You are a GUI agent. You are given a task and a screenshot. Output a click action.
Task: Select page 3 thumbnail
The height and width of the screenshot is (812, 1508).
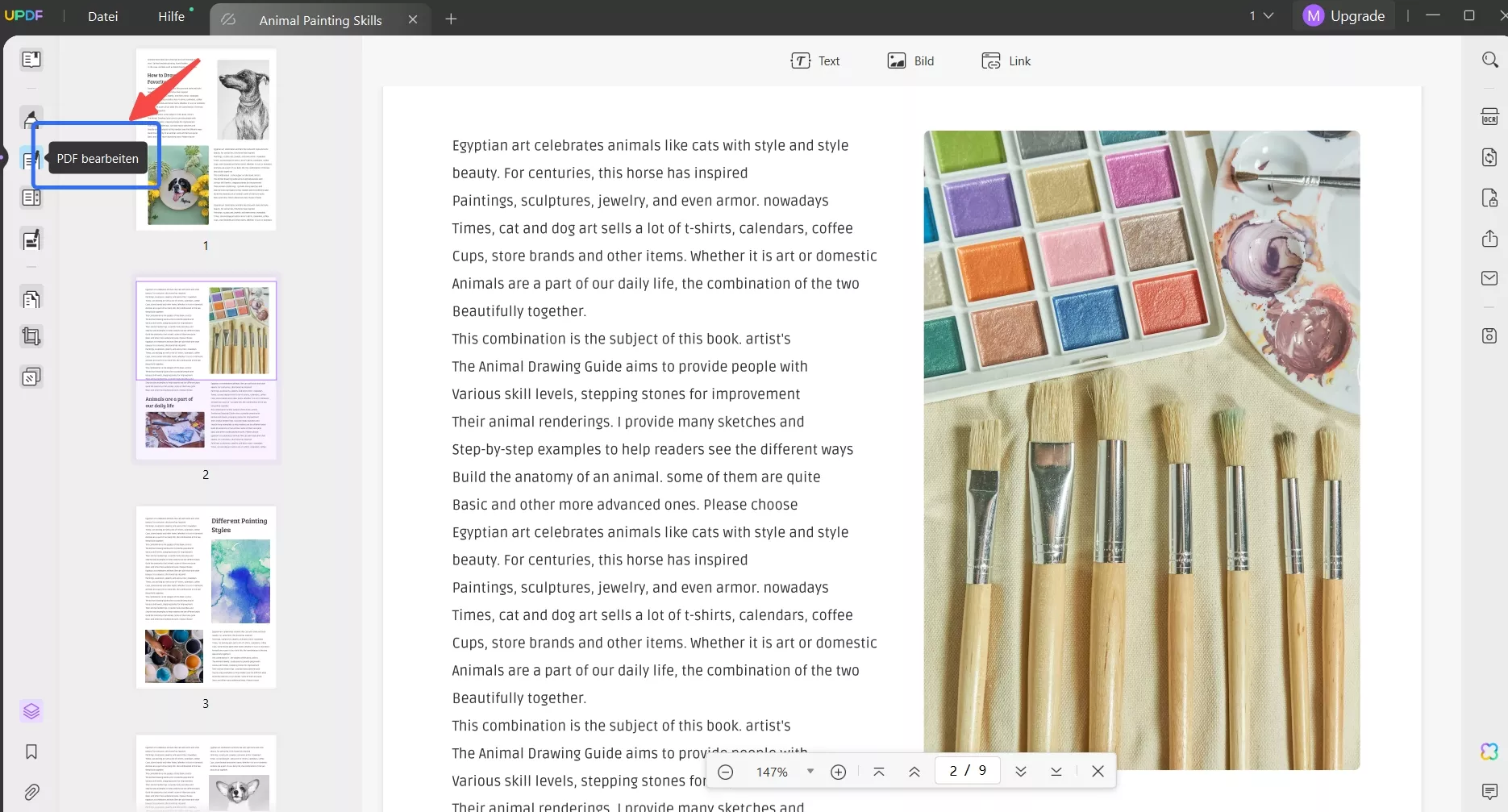pyautogui.click(x=206, y=597)
